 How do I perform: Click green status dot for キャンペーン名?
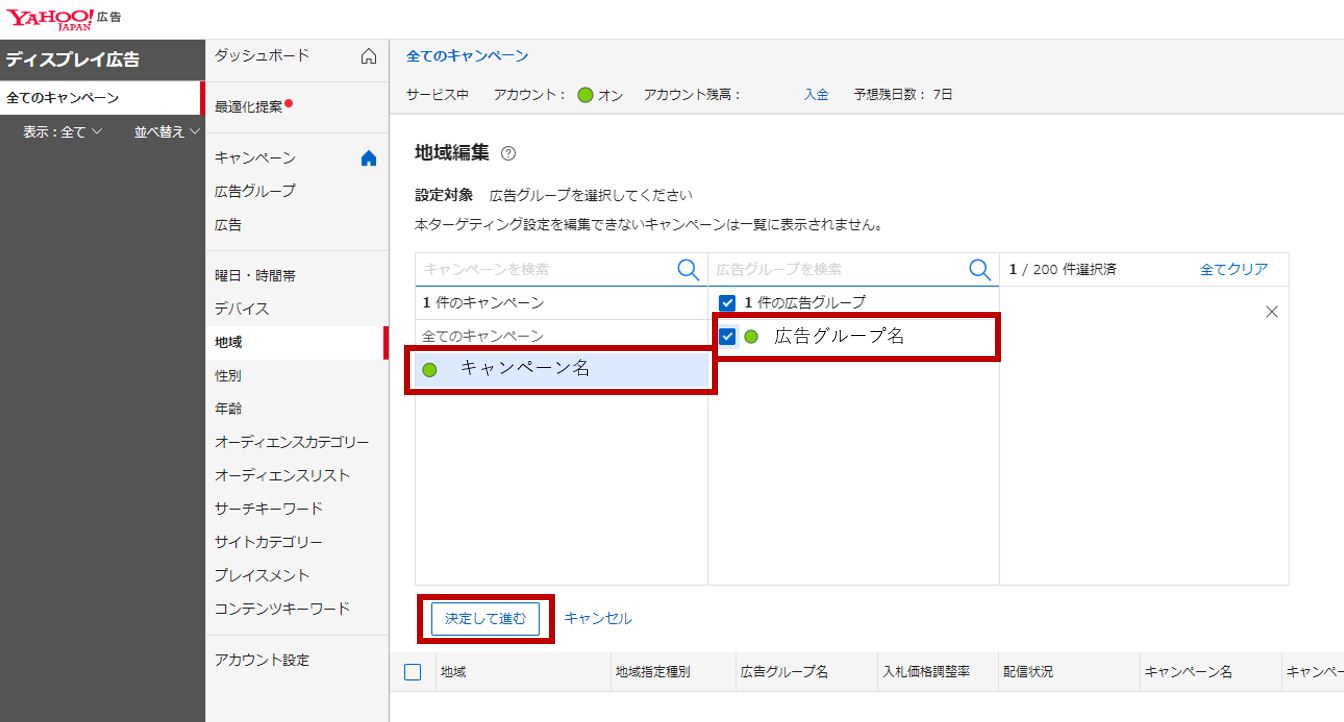click(430, 370)
